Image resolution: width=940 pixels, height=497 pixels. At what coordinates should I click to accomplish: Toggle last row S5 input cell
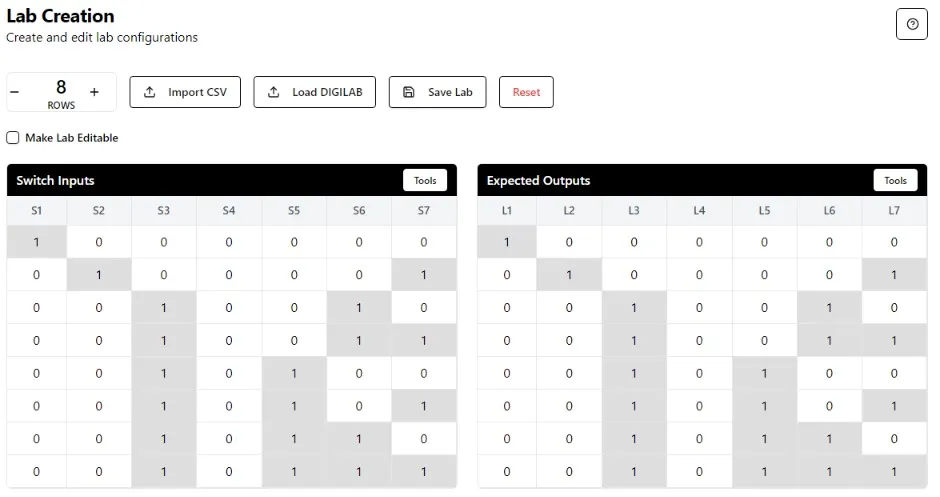(x=294, y=472)
